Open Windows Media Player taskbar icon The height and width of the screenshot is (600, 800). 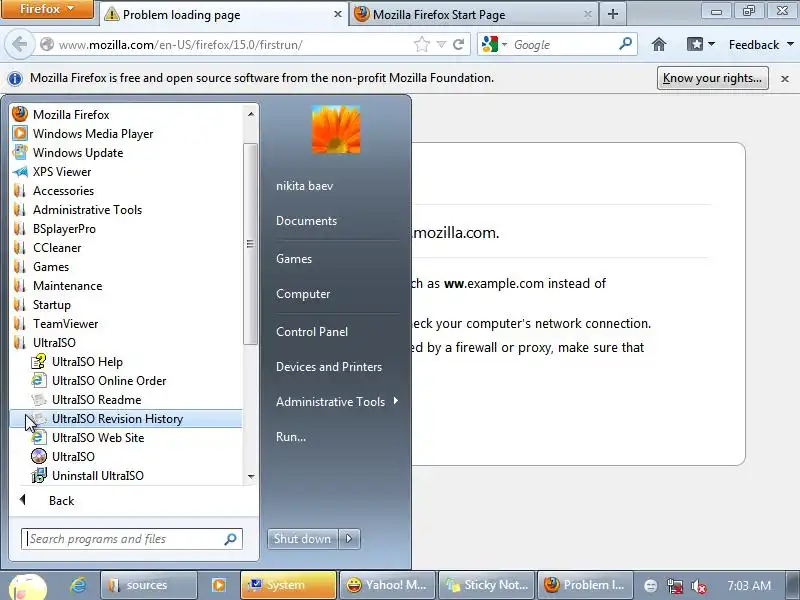218,585
